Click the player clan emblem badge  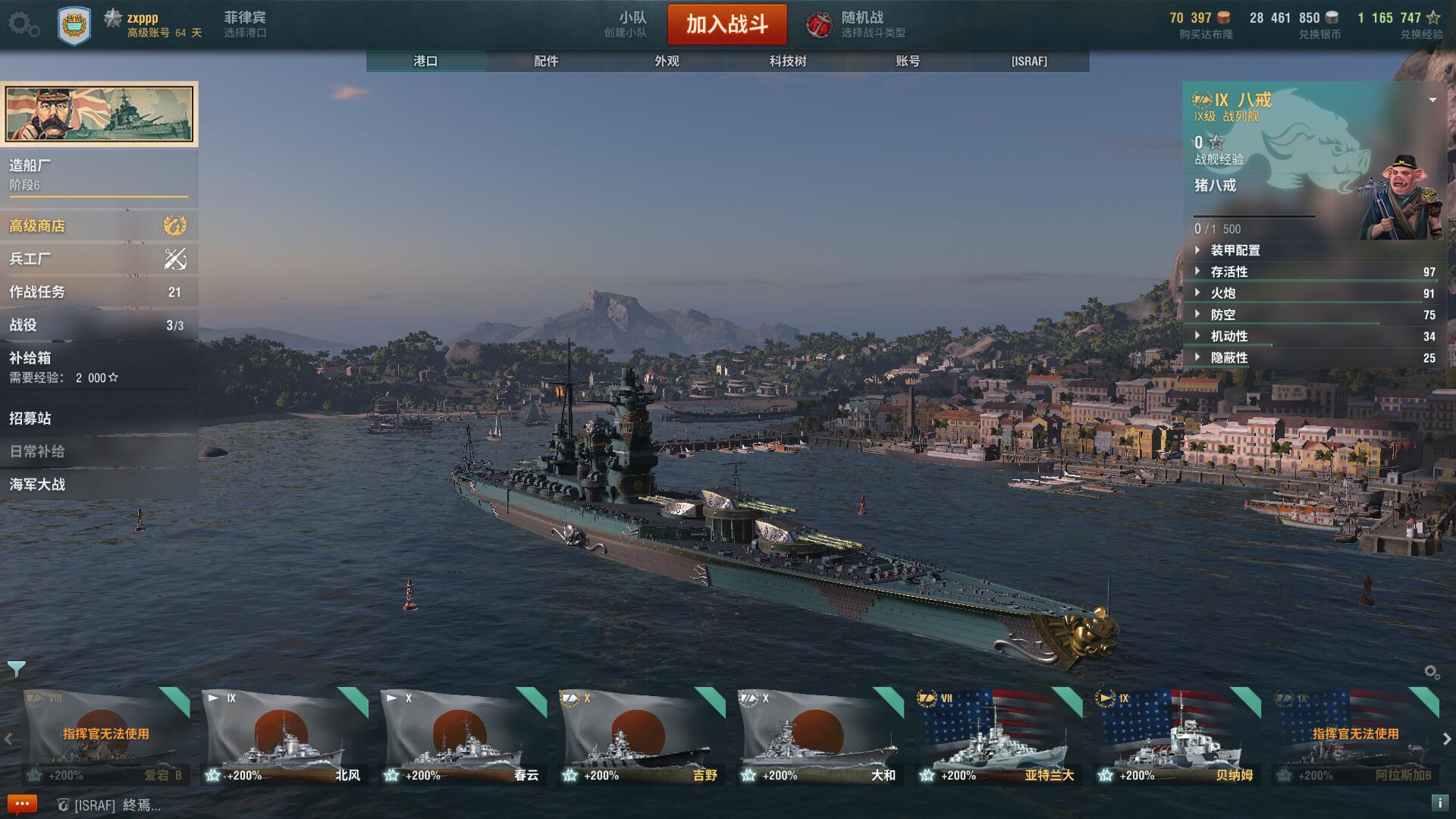tap(74, 25)
